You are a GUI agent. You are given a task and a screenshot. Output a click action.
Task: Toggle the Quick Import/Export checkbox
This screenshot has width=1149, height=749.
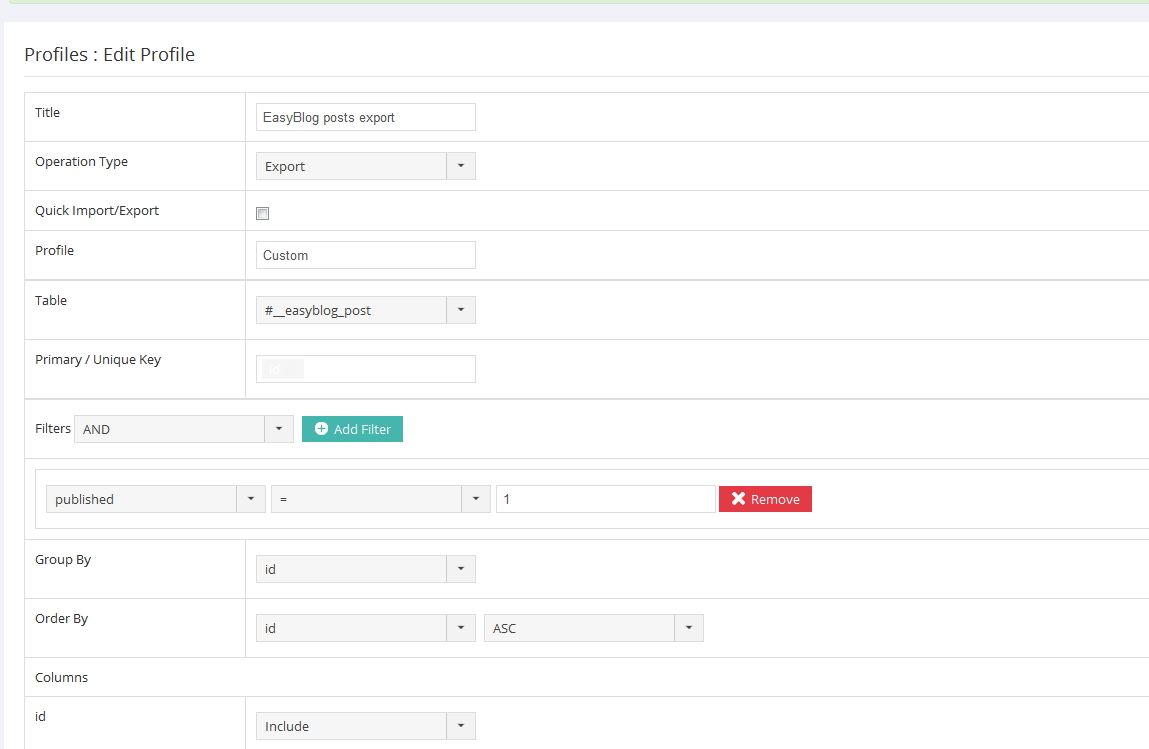tap(263, 213)
